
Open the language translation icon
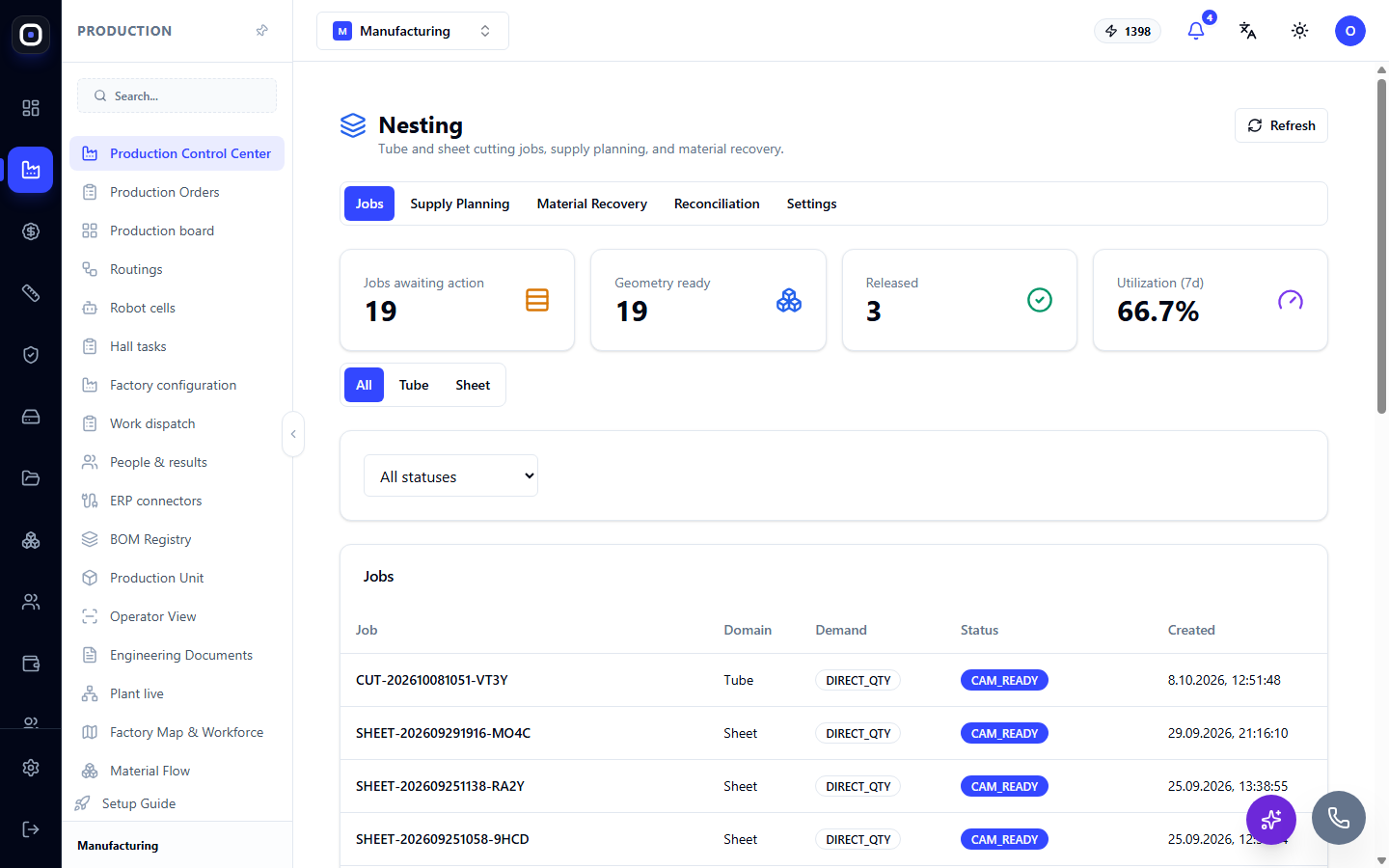click(x=1248, y=31)
